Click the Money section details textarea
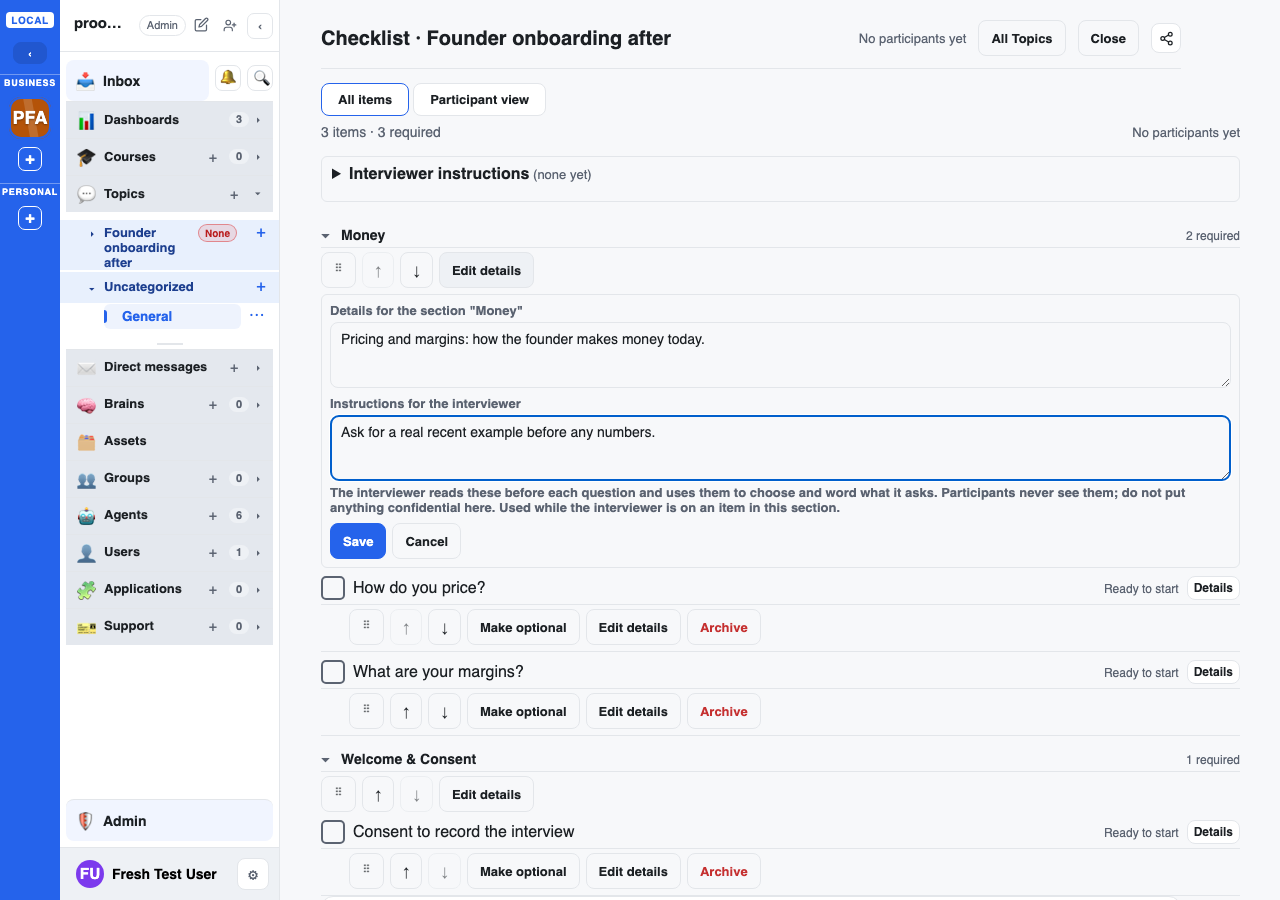Screen dimensions: 1280x900 (780, 355)
